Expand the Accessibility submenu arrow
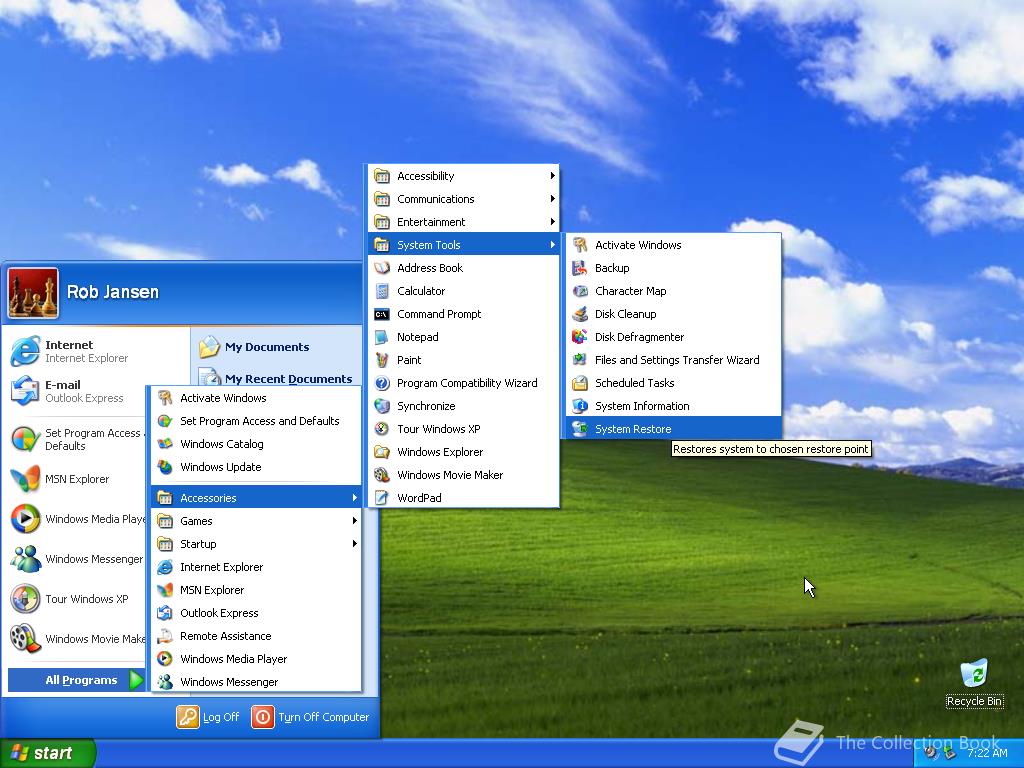Viewport: 1024px width, 768px height. point(552,176)
